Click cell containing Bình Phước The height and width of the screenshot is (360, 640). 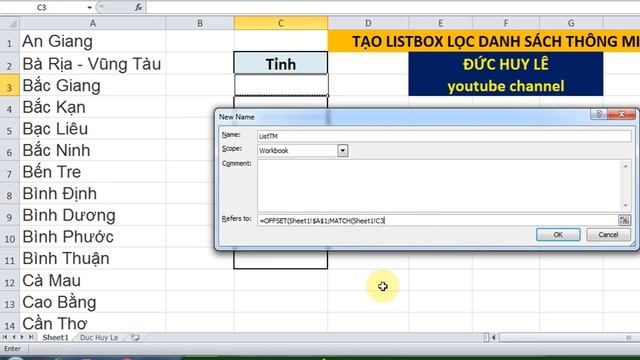point(93,237)
